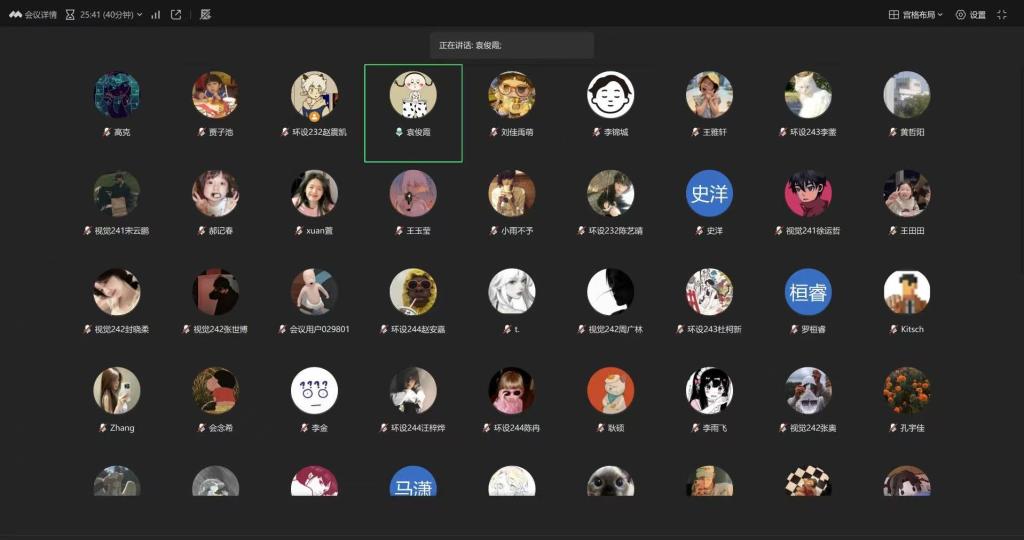This screenshot has height=540, width=1024.
Task: Click the share/pop-out icon in top bar
Action: tap(176, 15)
